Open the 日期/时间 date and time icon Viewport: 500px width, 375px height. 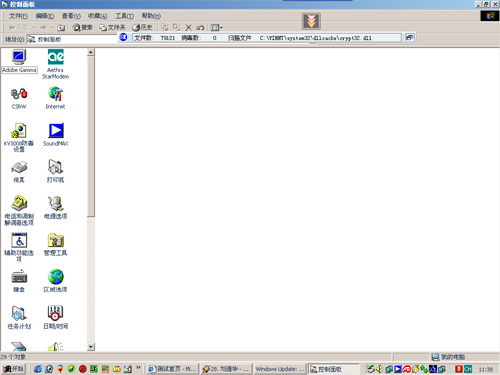(55, 318)
